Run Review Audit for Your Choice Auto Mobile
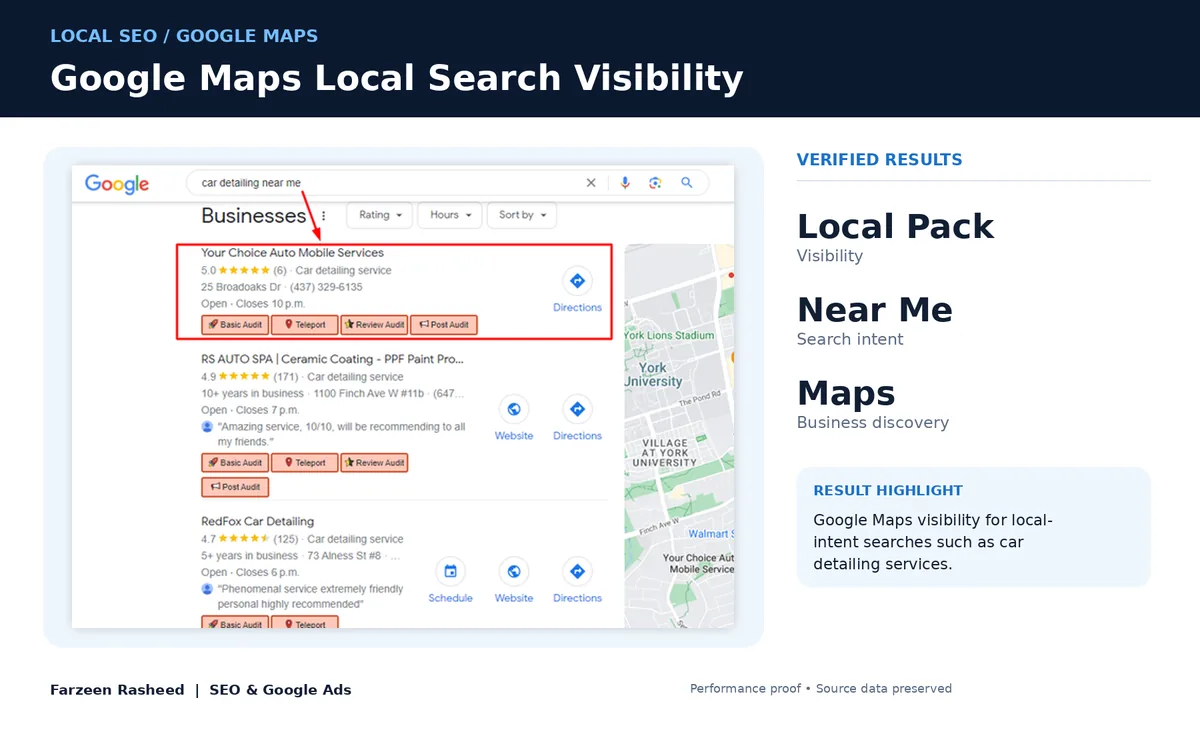This screenshot has width=1200, height=750. (374, 325)
